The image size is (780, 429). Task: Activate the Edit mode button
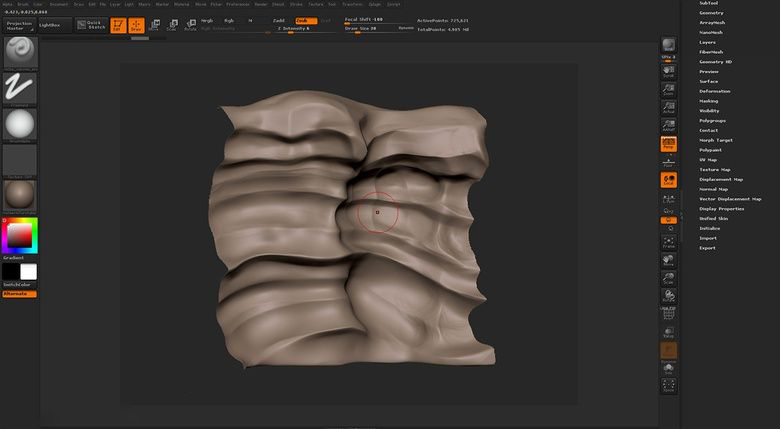pyautogui.click(x=117, y=24)
